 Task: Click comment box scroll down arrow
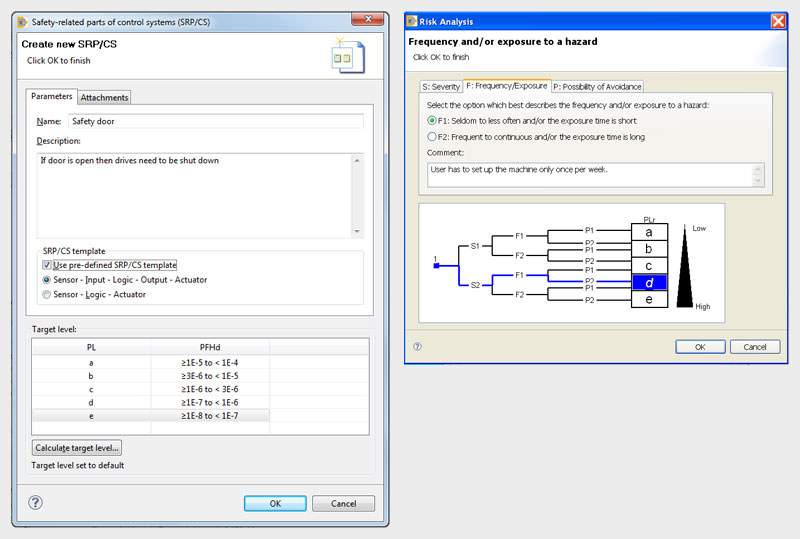tap(758, 181)
